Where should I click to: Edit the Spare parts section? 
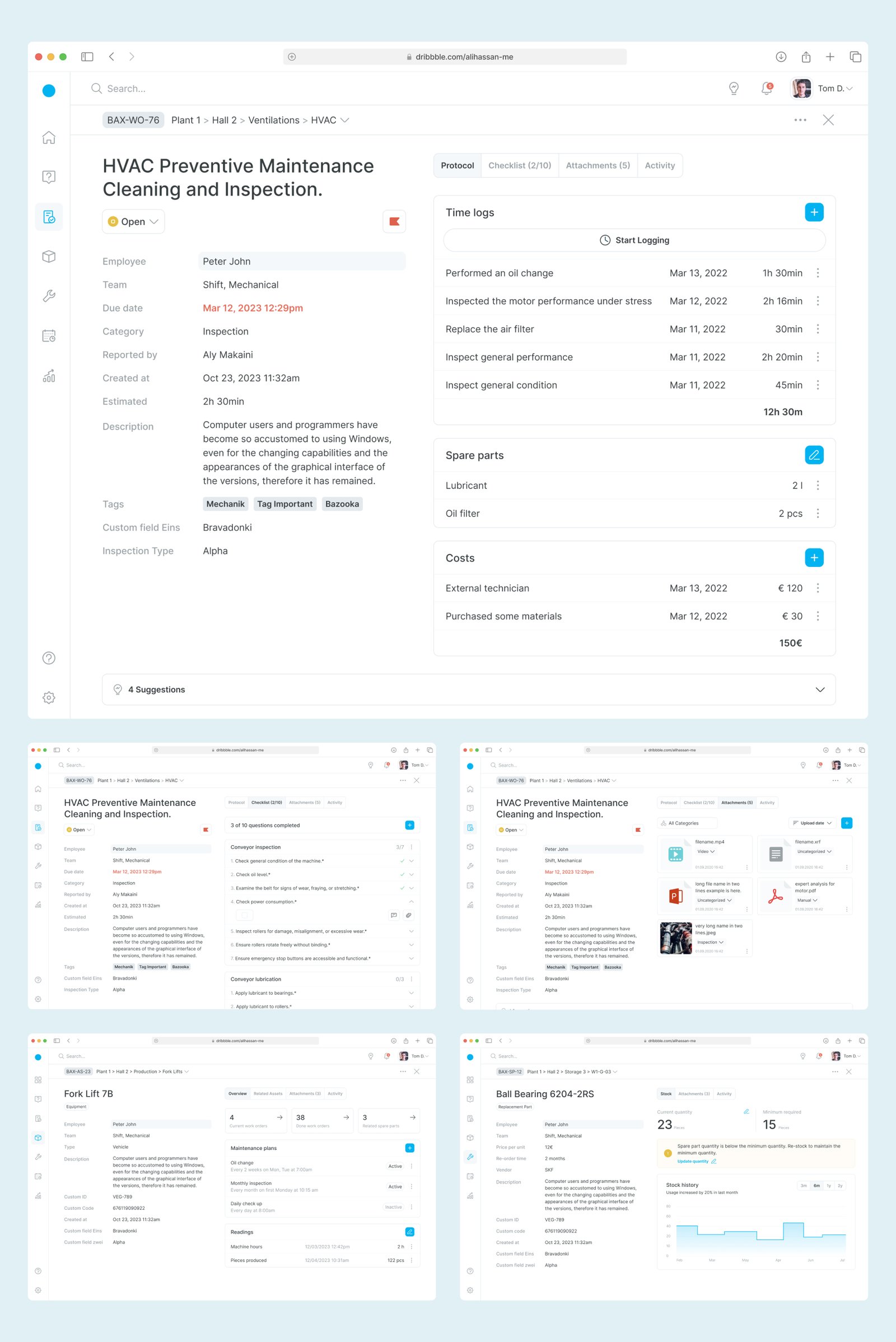tap(814, 455)
